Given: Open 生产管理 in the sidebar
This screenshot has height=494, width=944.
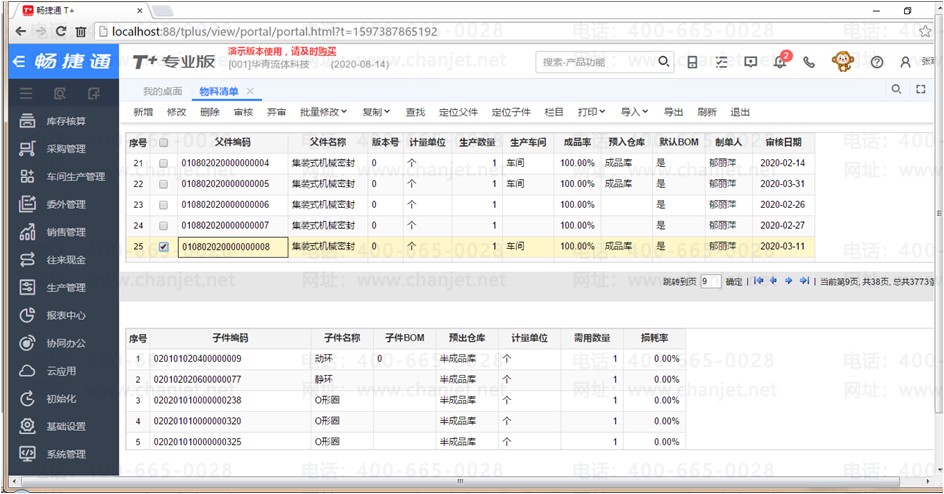Looking at the screenshot, I should pos(66,288).
